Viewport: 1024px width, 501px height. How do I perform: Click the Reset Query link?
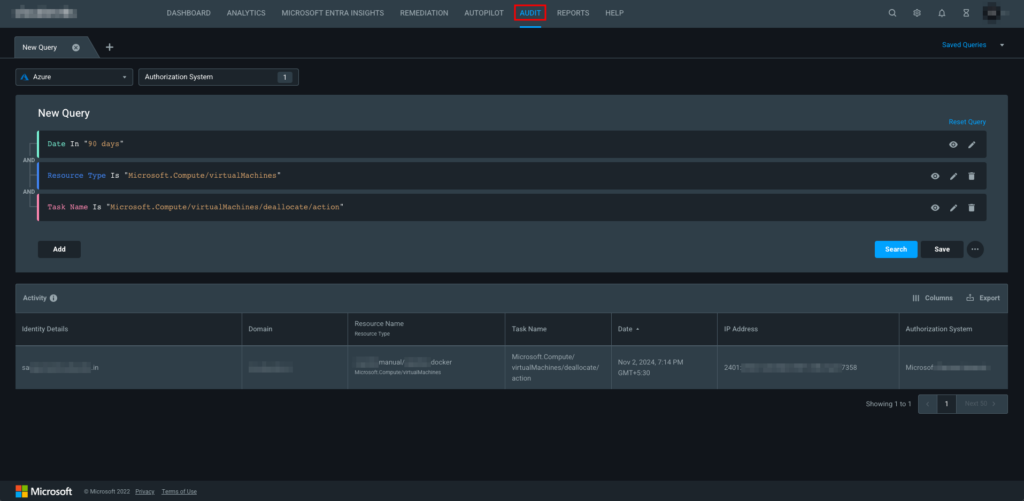(967, 122)
